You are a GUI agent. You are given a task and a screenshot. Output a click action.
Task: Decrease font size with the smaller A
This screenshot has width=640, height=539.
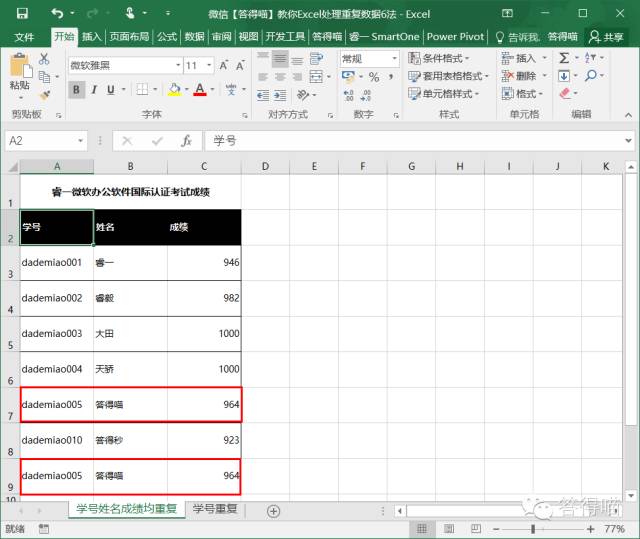pos(240,65)
